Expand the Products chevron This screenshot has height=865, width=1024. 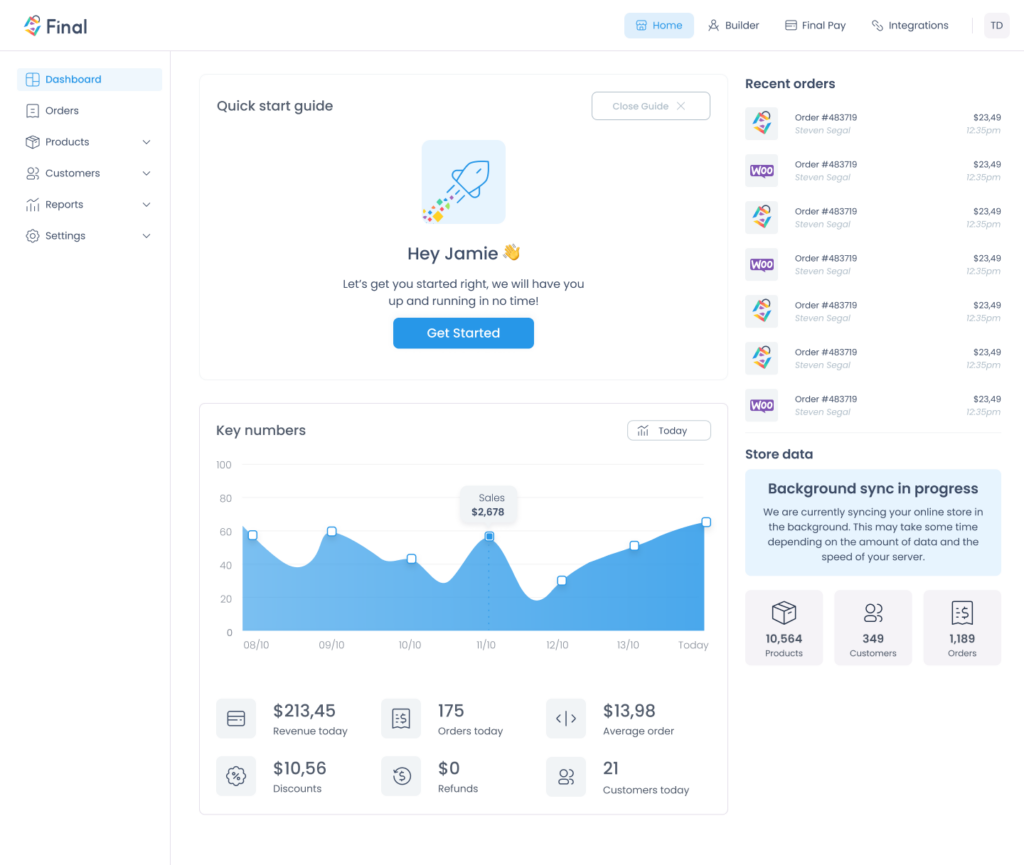click(146, 142)
